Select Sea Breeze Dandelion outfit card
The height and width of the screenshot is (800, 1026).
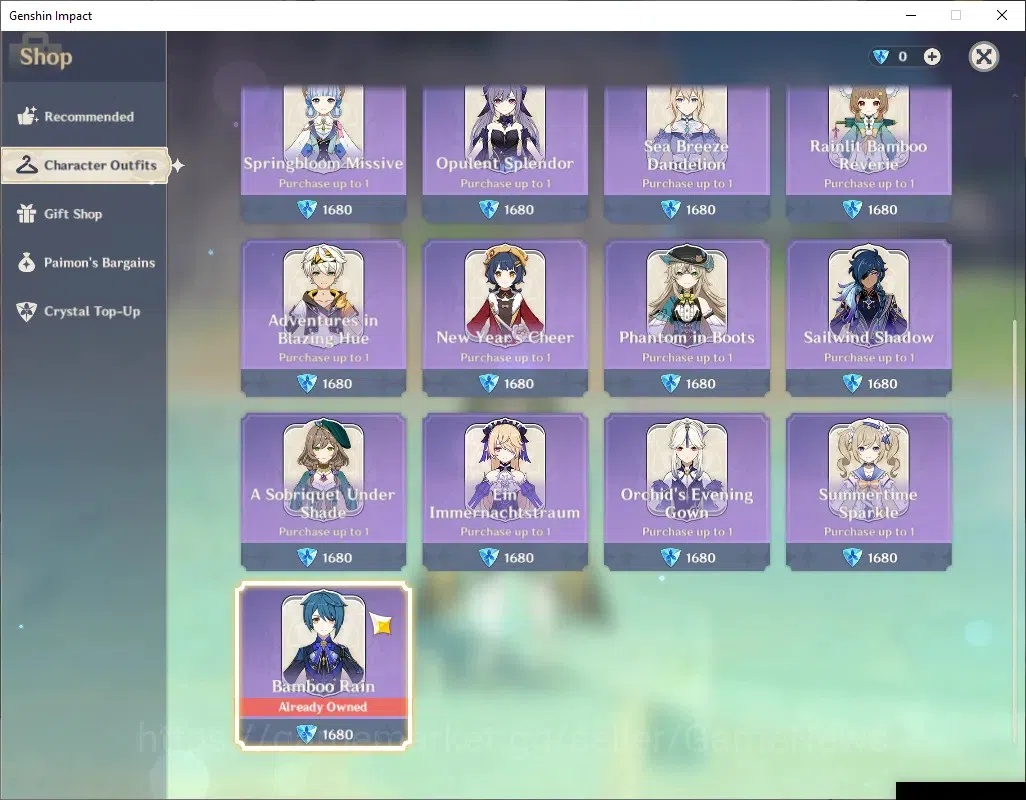[686, 154]
